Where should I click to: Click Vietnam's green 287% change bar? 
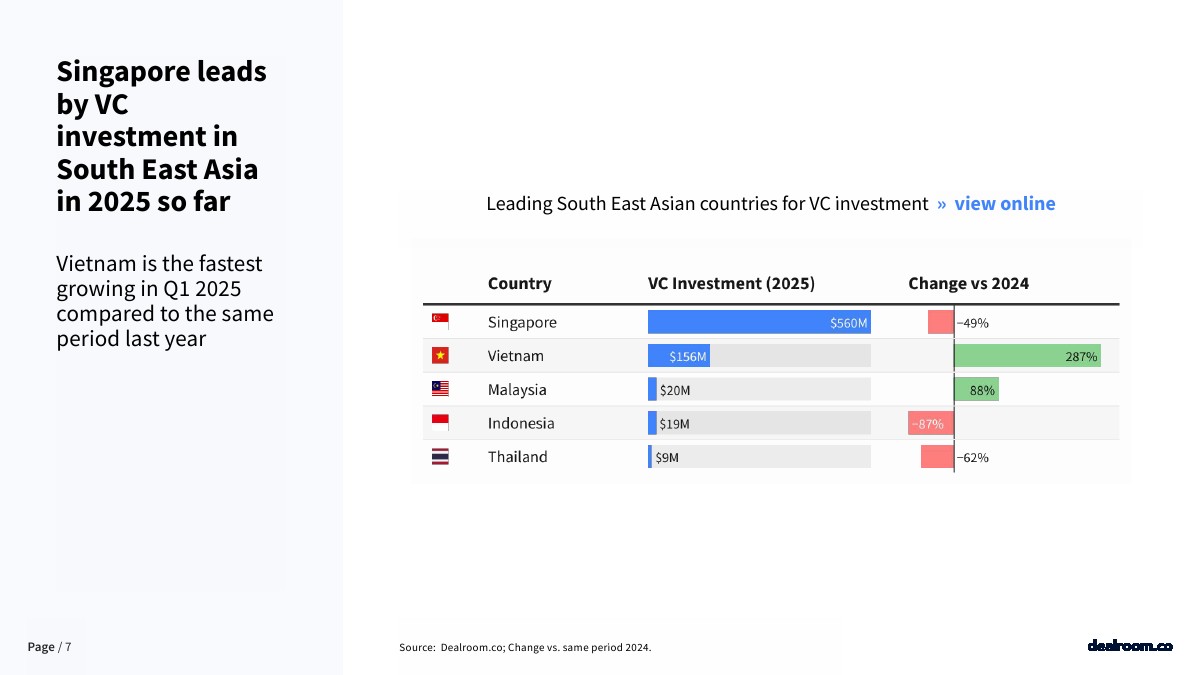pos(1028,356)
